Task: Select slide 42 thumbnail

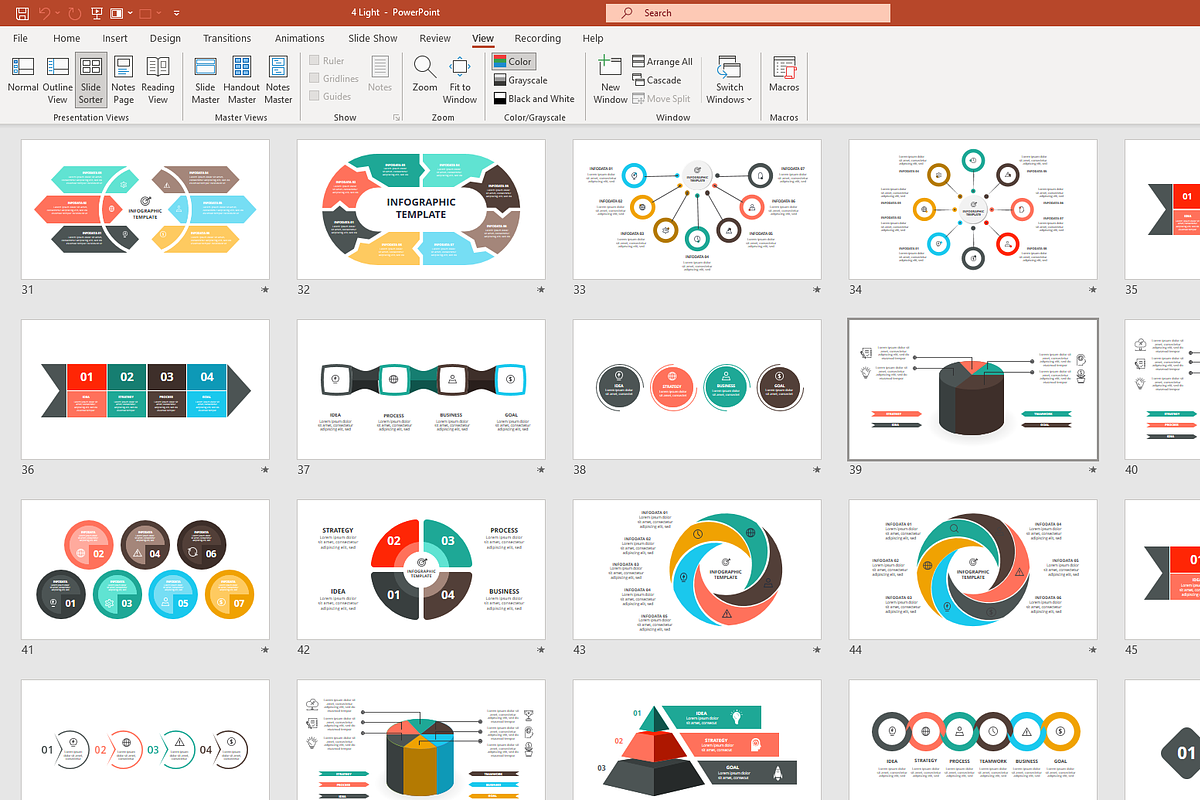Action: tap(421, 570)
